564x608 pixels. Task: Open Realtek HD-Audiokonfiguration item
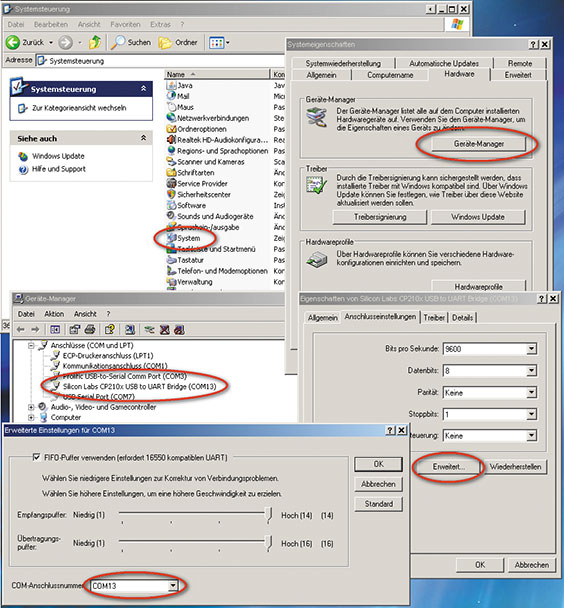coord(217,140)
